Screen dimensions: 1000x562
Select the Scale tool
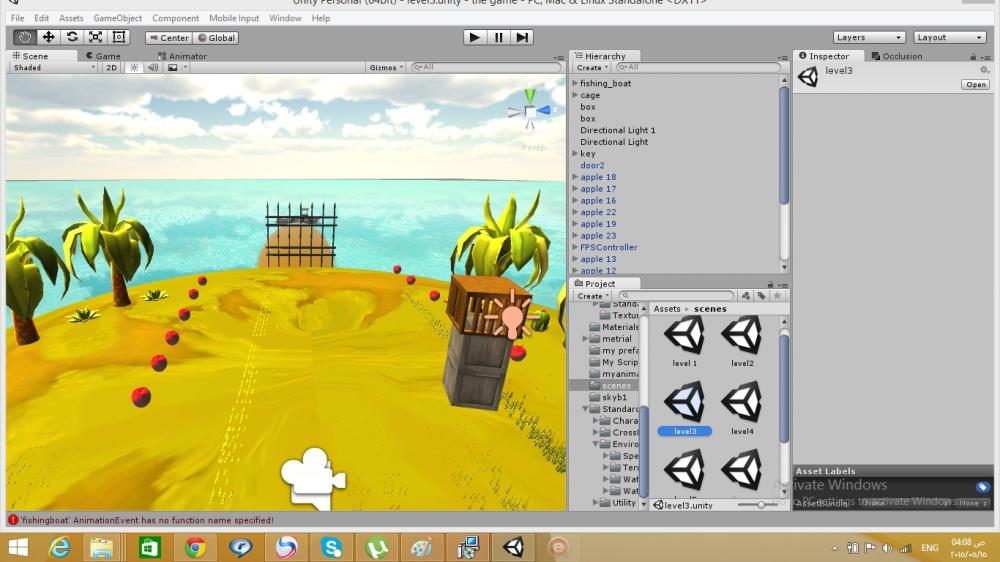pos(96,37)
